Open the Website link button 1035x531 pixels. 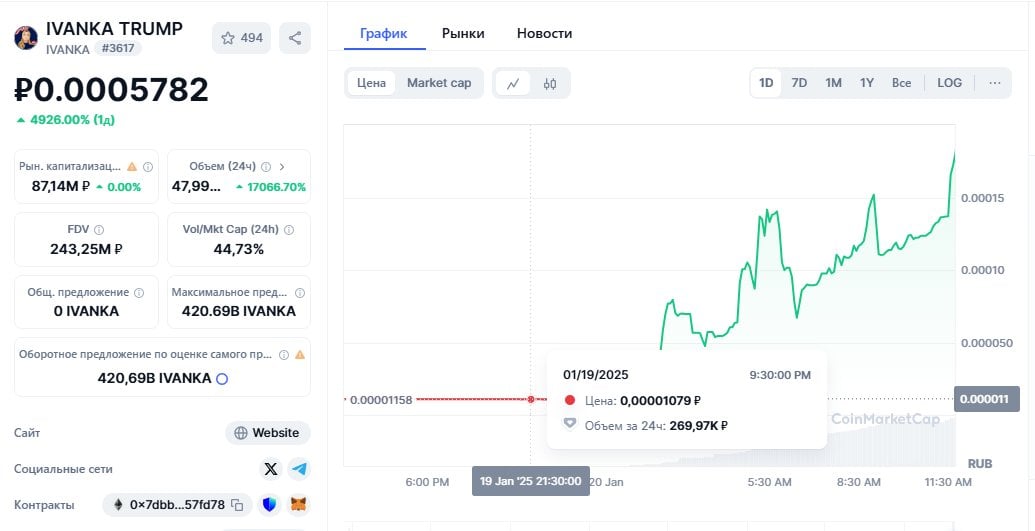click(267, 433)
